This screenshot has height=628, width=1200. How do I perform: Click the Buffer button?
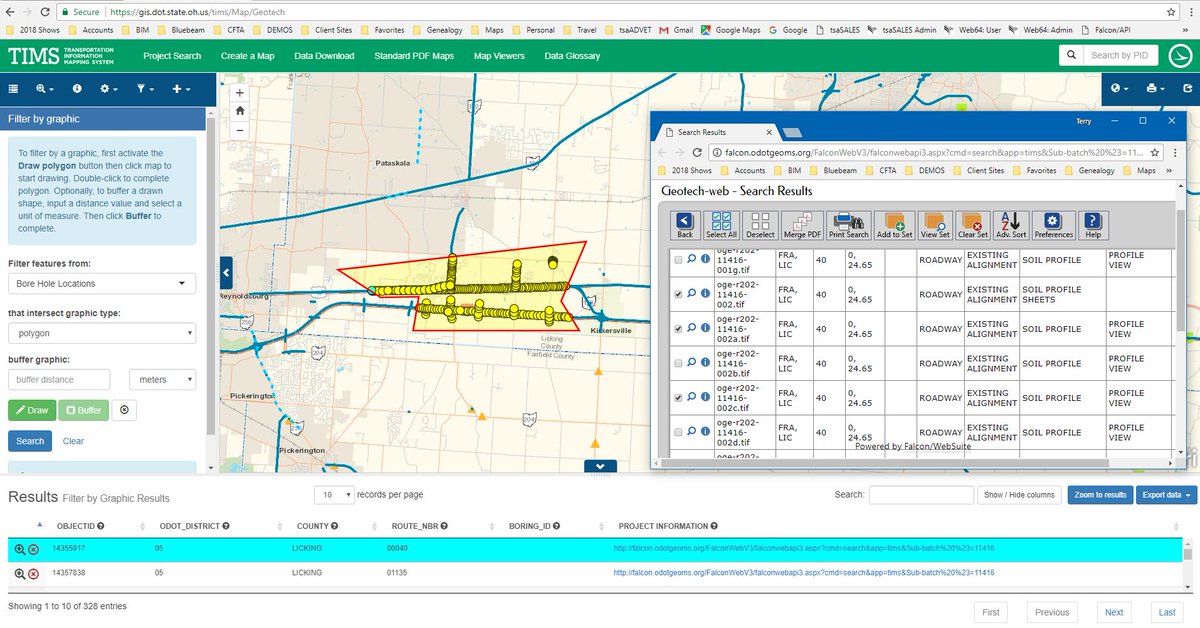83,410
